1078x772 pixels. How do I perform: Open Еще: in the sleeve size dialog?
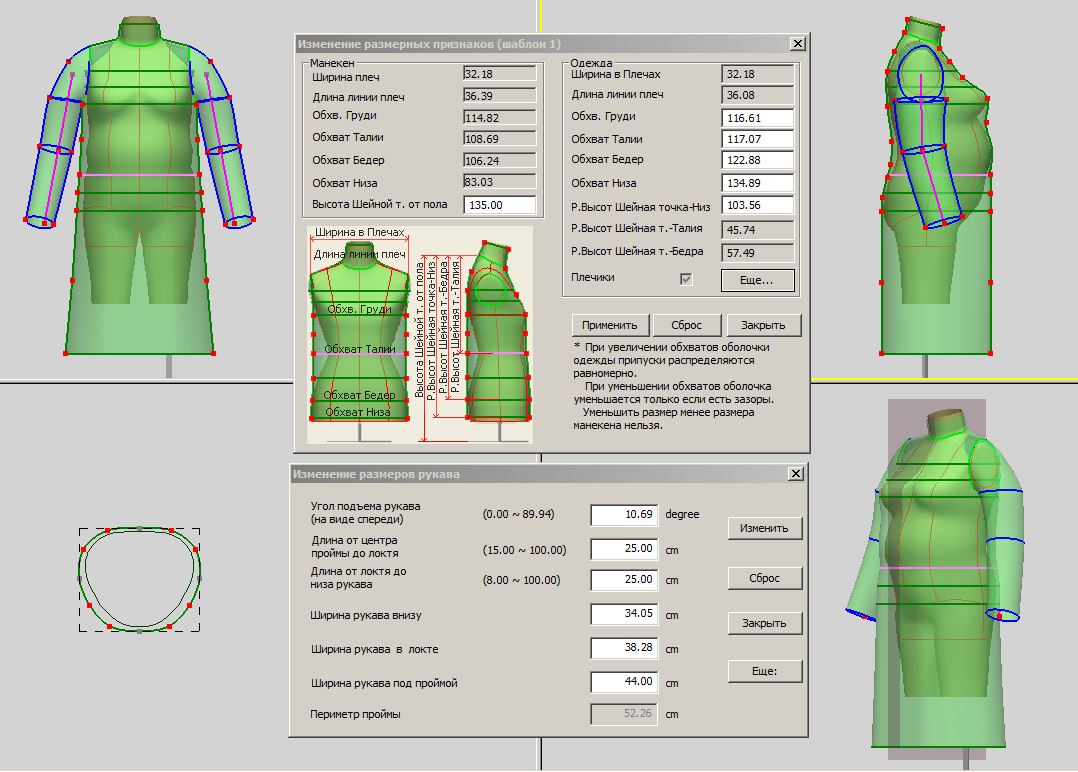pos(764,671)
